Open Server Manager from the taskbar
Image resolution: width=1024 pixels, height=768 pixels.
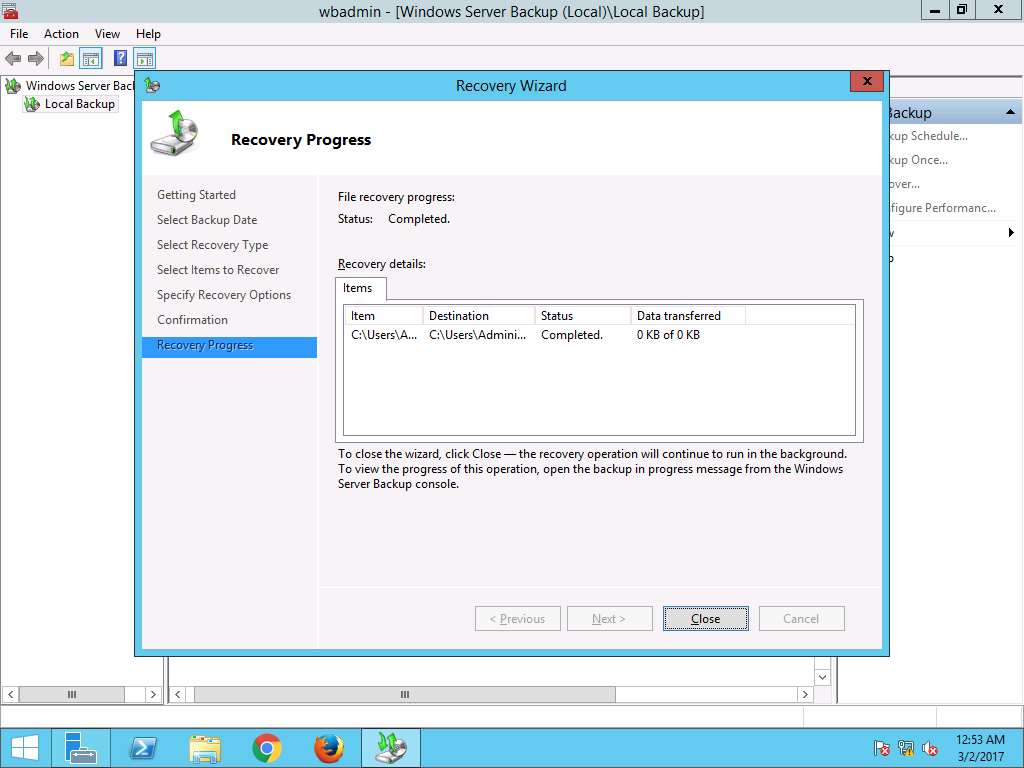pyautogui.click(x=81, y=748)
